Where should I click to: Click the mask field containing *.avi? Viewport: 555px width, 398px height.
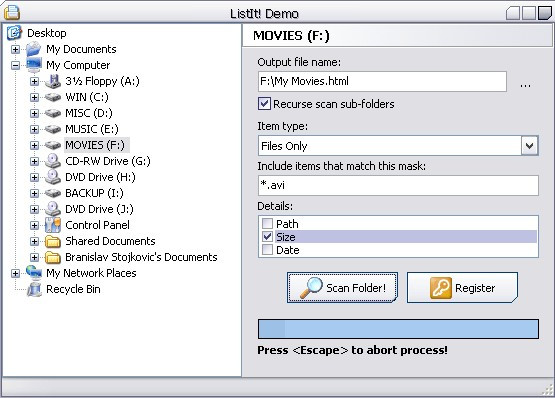coord(398,185)
